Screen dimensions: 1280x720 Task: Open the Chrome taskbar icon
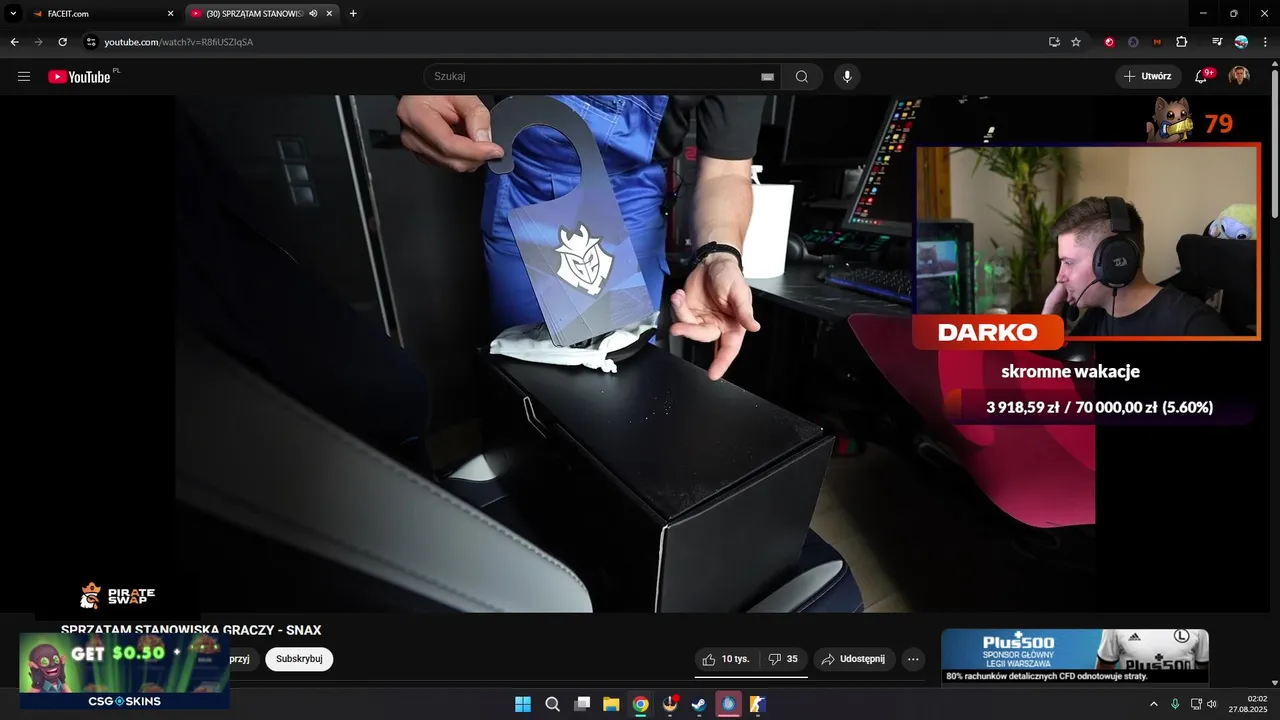pos(640,704)
